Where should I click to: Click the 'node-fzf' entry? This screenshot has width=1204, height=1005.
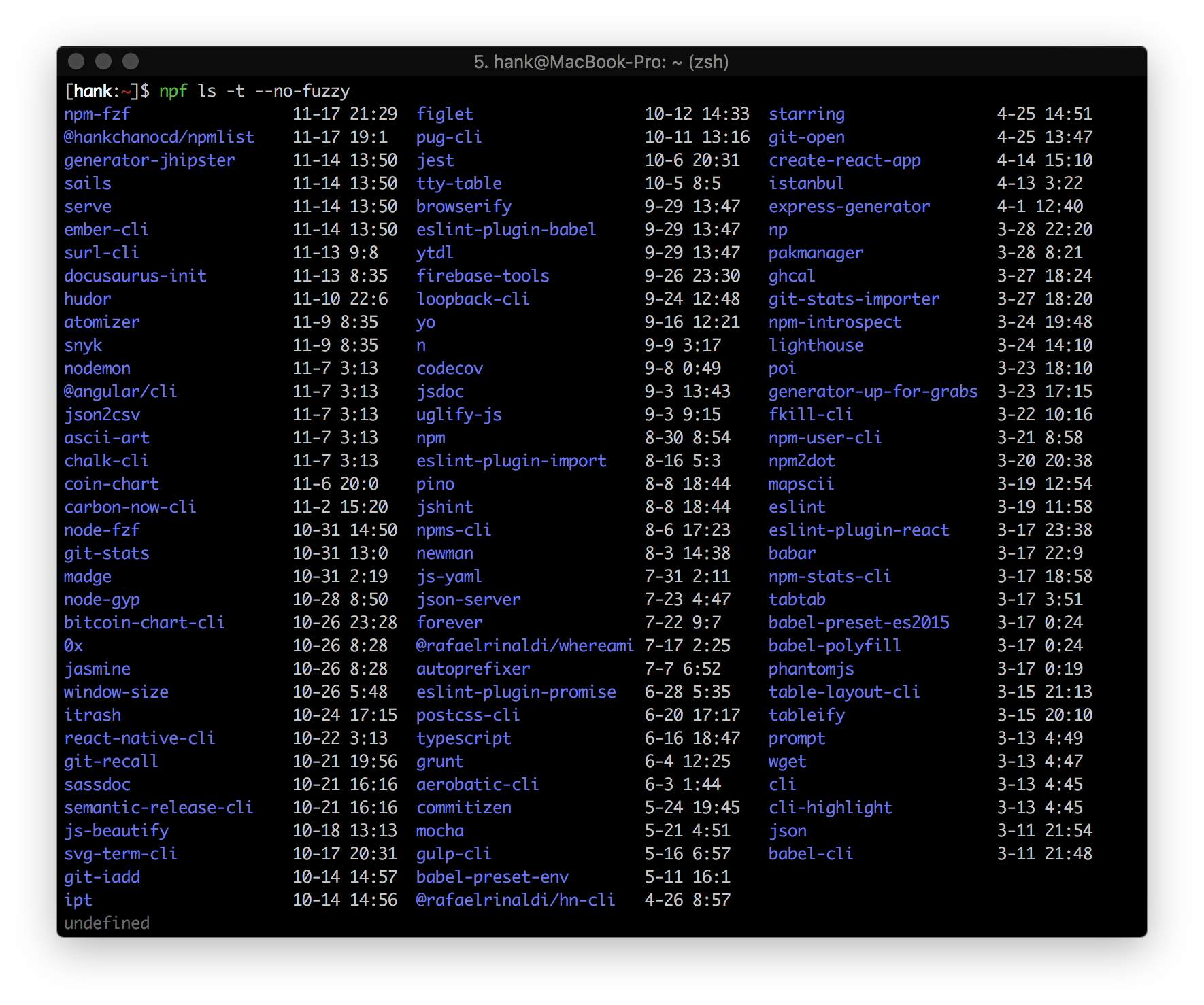pyautogui.click(x=102, y=530)
